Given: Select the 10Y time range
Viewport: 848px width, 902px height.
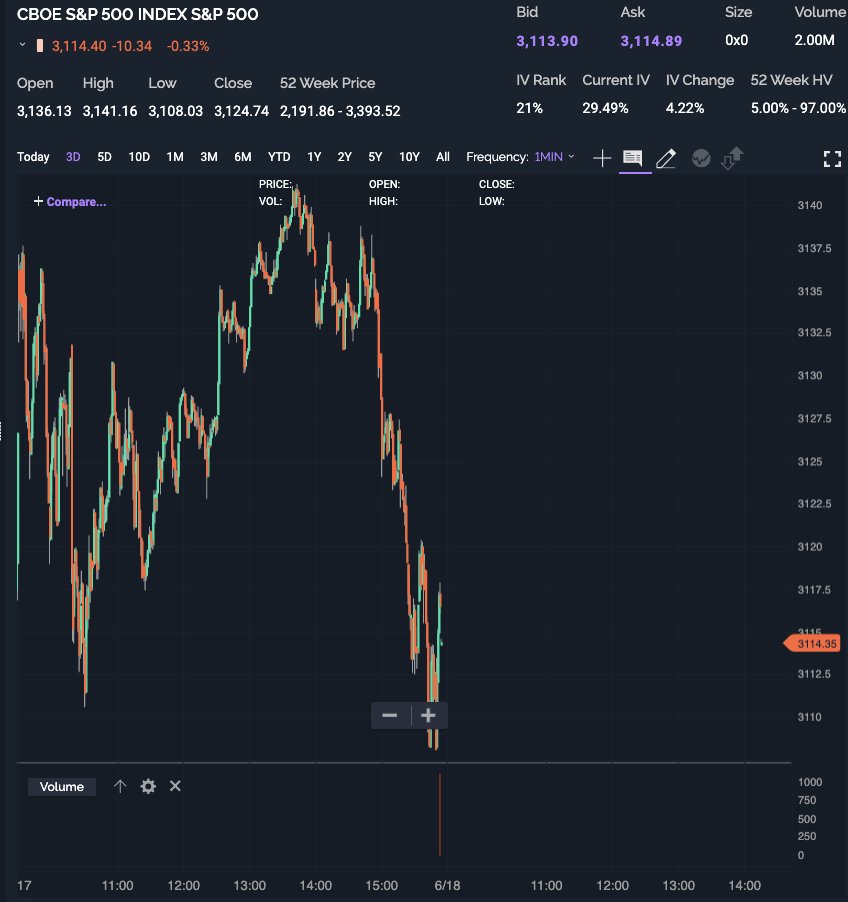Looking at the screenshot, I should tap(409, 156).
